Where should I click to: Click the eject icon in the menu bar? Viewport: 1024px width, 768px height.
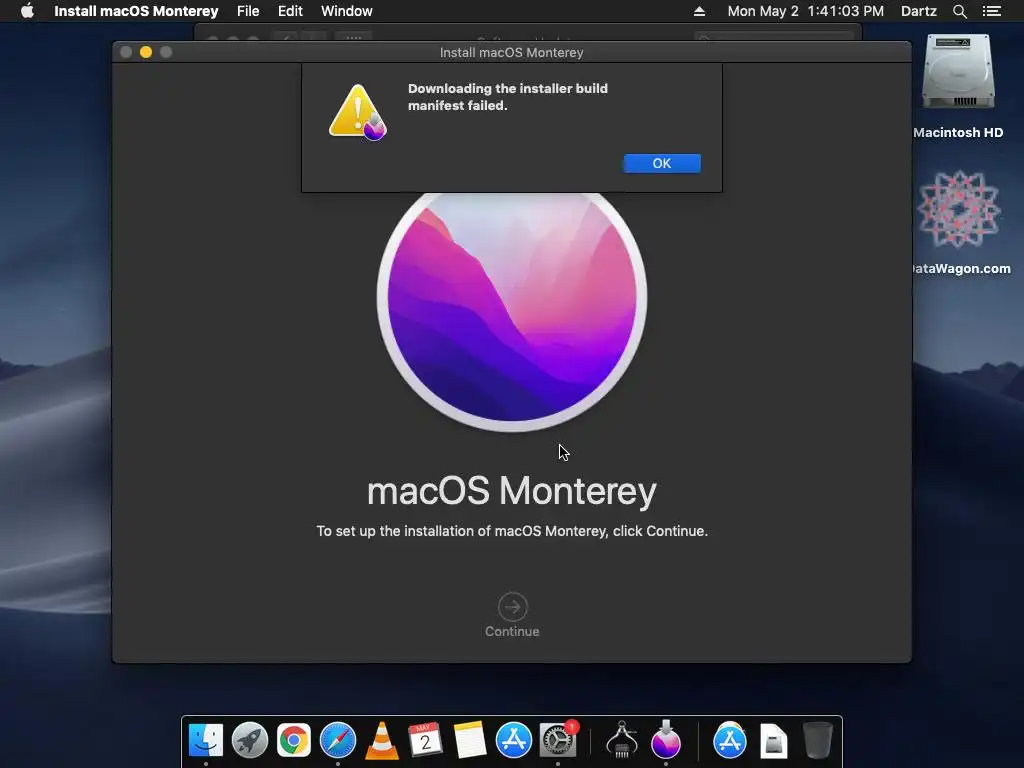tap(699, 11)
